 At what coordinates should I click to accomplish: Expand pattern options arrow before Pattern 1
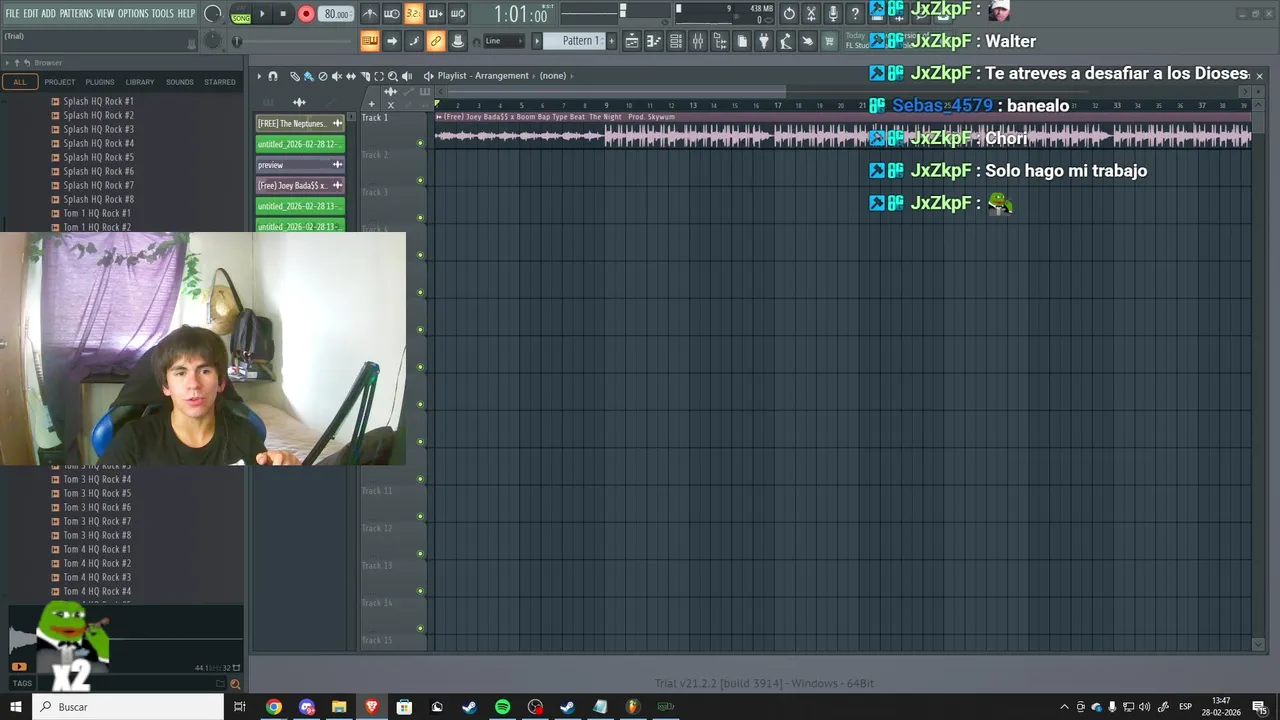[536, 41]
